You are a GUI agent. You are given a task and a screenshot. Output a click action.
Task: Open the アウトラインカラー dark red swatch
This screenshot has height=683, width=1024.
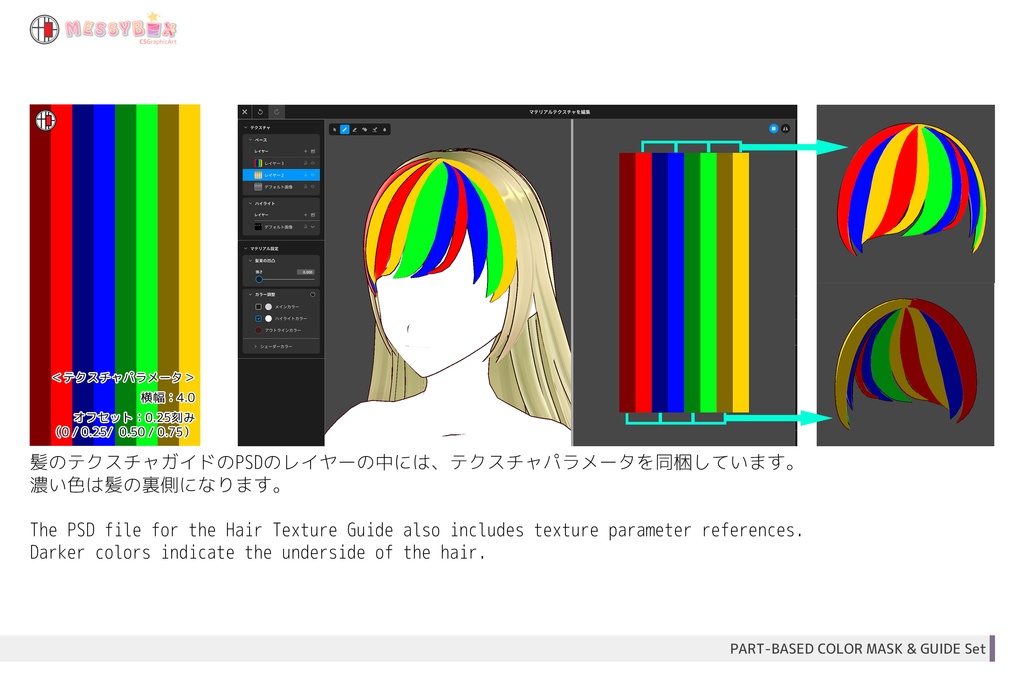pos(259,330)
